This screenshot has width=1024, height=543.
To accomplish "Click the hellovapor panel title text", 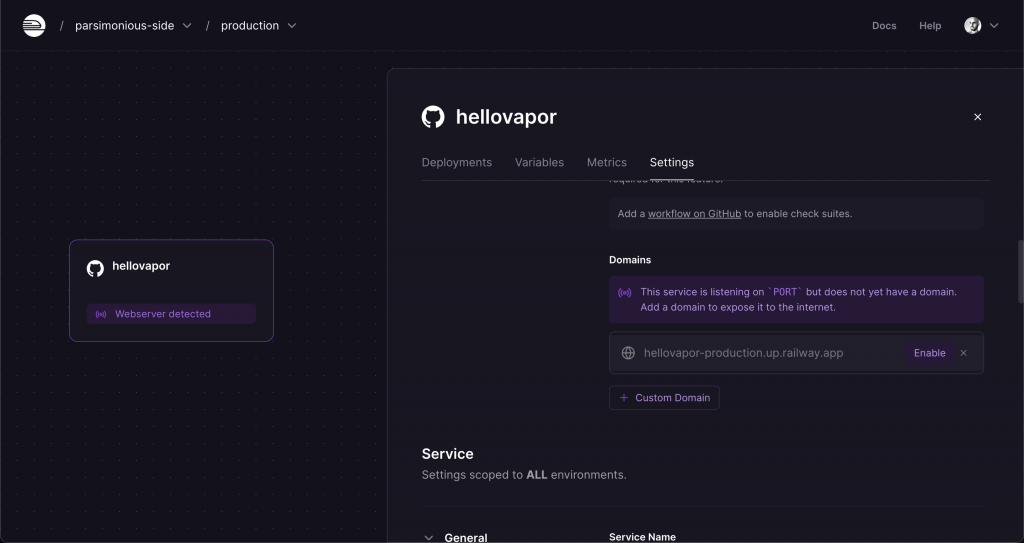I will click(506, 117).
